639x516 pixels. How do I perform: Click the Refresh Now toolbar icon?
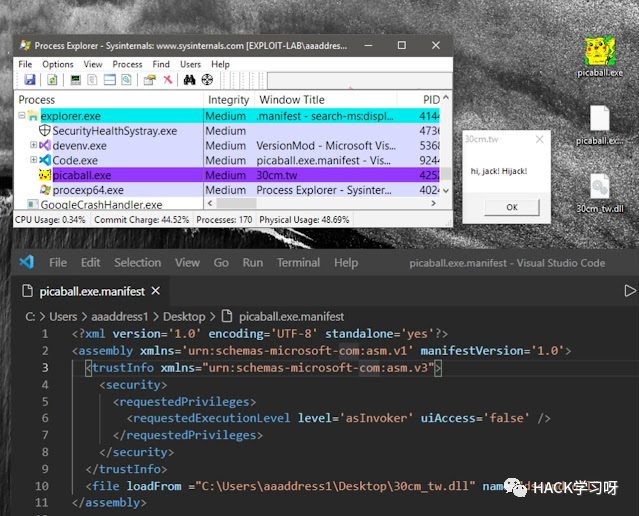pyautogui.click(x=52, y=79)
